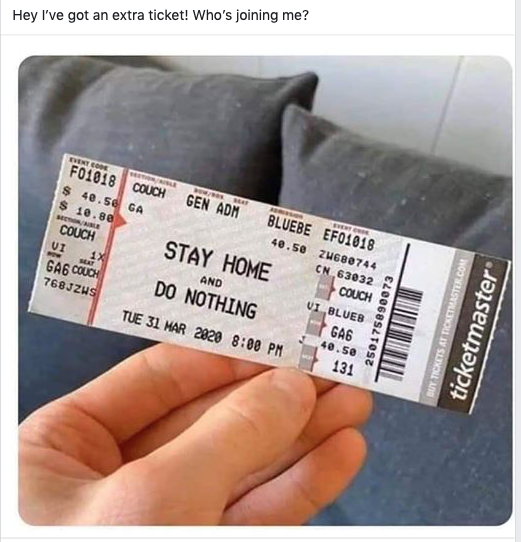This screenshot has height=542, width=521.
Task: Open the ticket photo in the post
Action: click(x=265, y=290)
